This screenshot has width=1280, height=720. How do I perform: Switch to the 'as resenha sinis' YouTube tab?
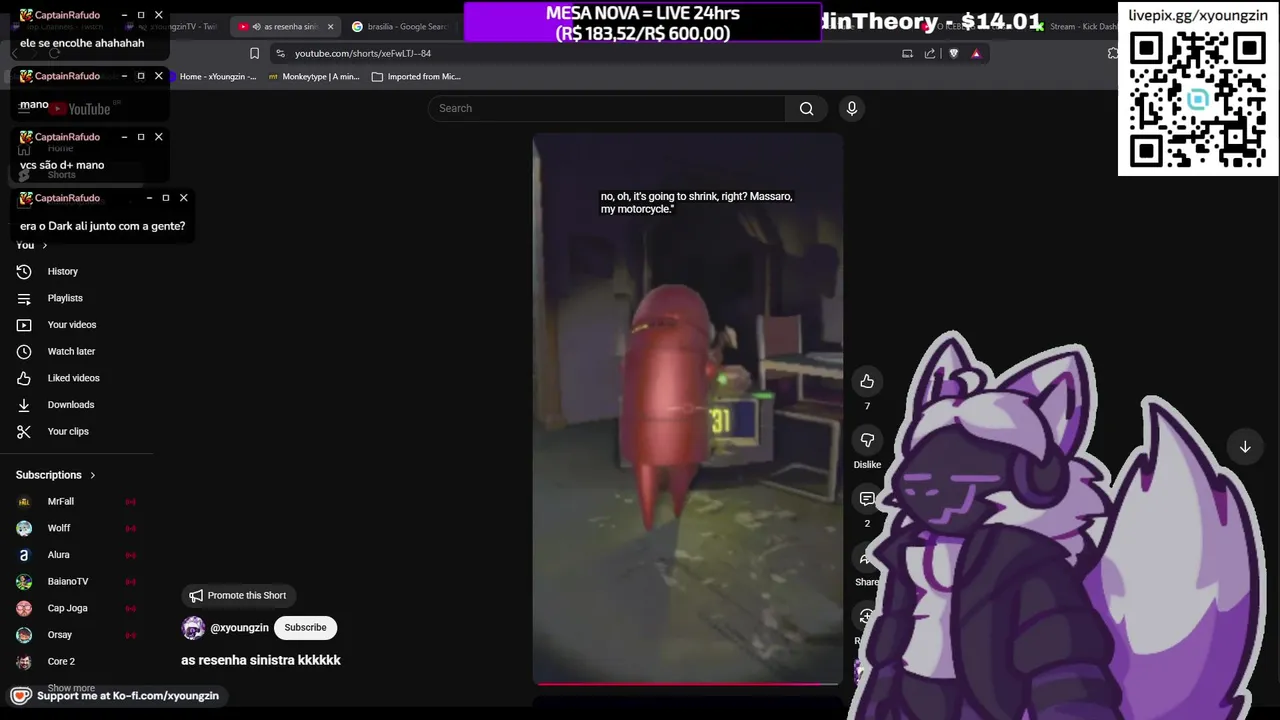(284, 27)
